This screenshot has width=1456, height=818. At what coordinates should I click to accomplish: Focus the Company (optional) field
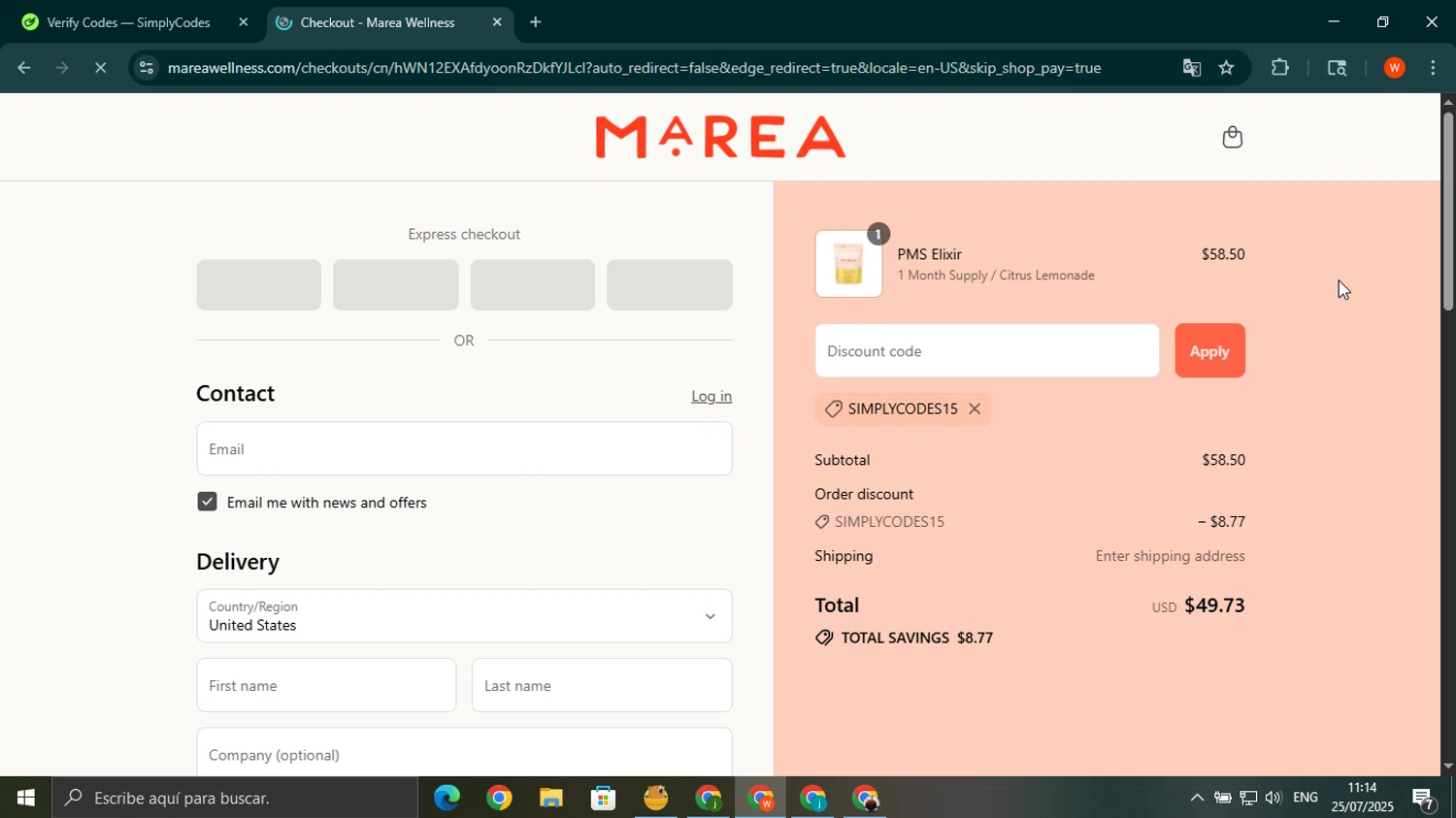[x=464, y=753]
